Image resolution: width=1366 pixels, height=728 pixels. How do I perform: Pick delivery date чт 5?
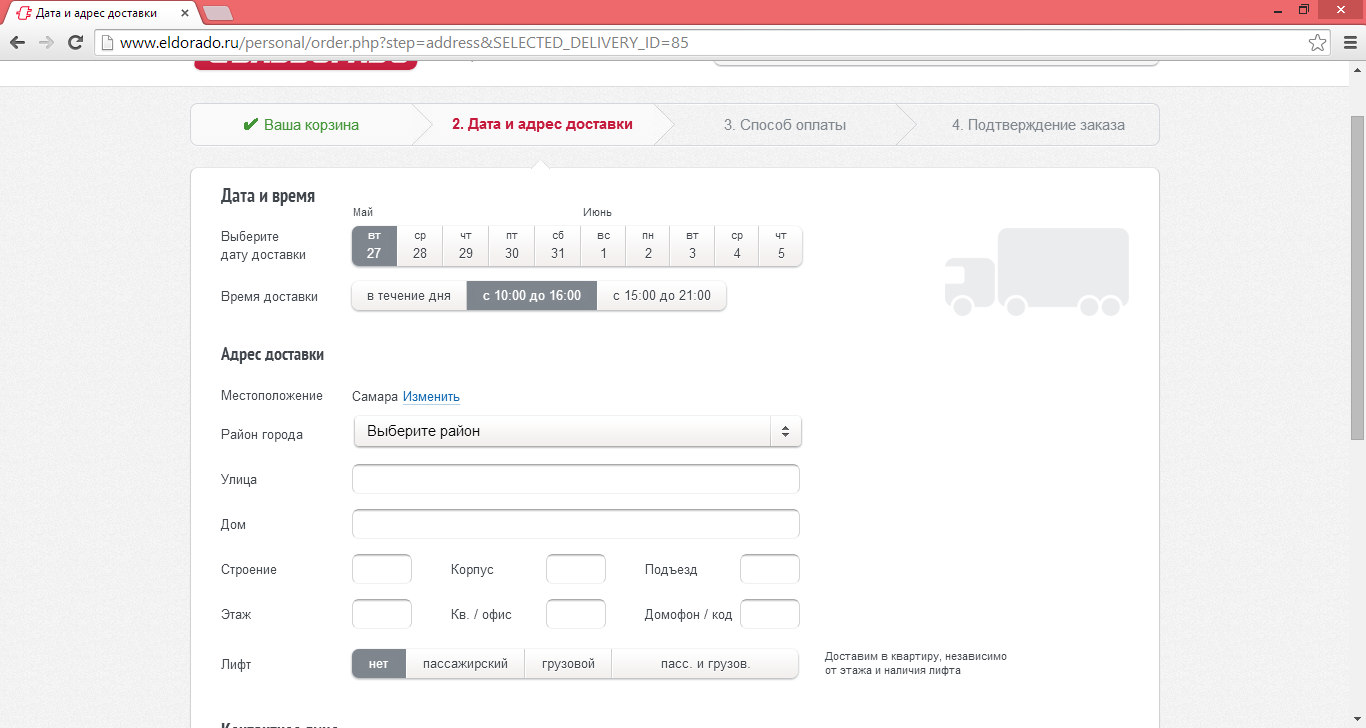coord(781,246)
